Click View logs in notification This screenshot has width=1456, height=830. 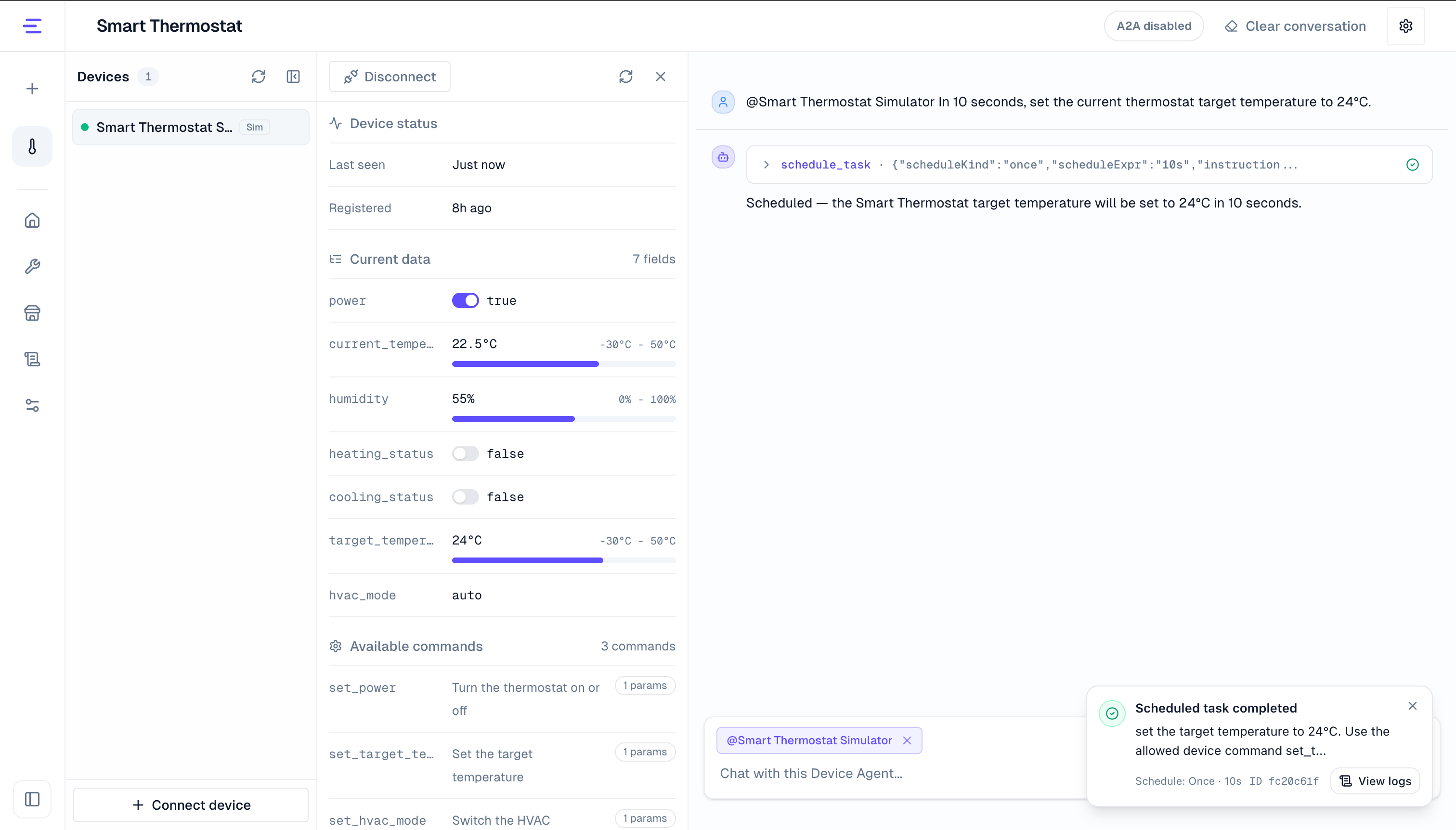pos(1375,781)
